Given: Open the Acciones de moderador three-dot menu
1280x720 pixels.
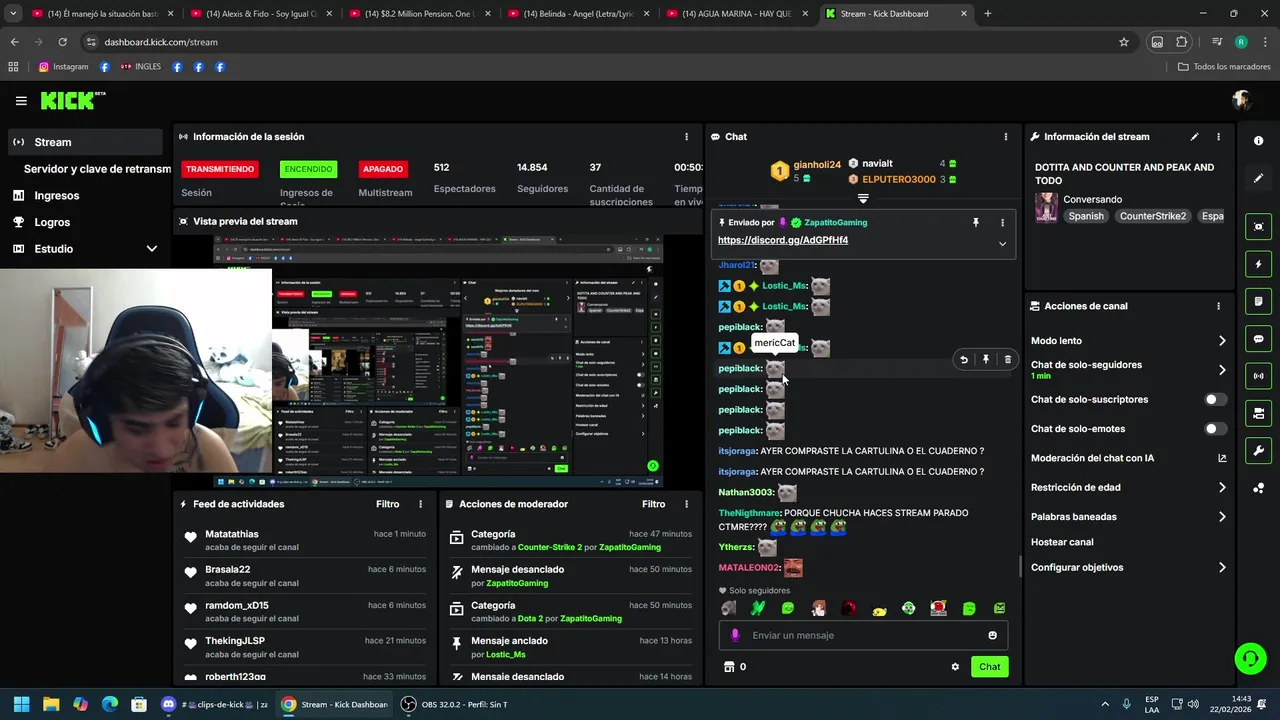Looking at the screenshot, I should (x=686, y=505).
